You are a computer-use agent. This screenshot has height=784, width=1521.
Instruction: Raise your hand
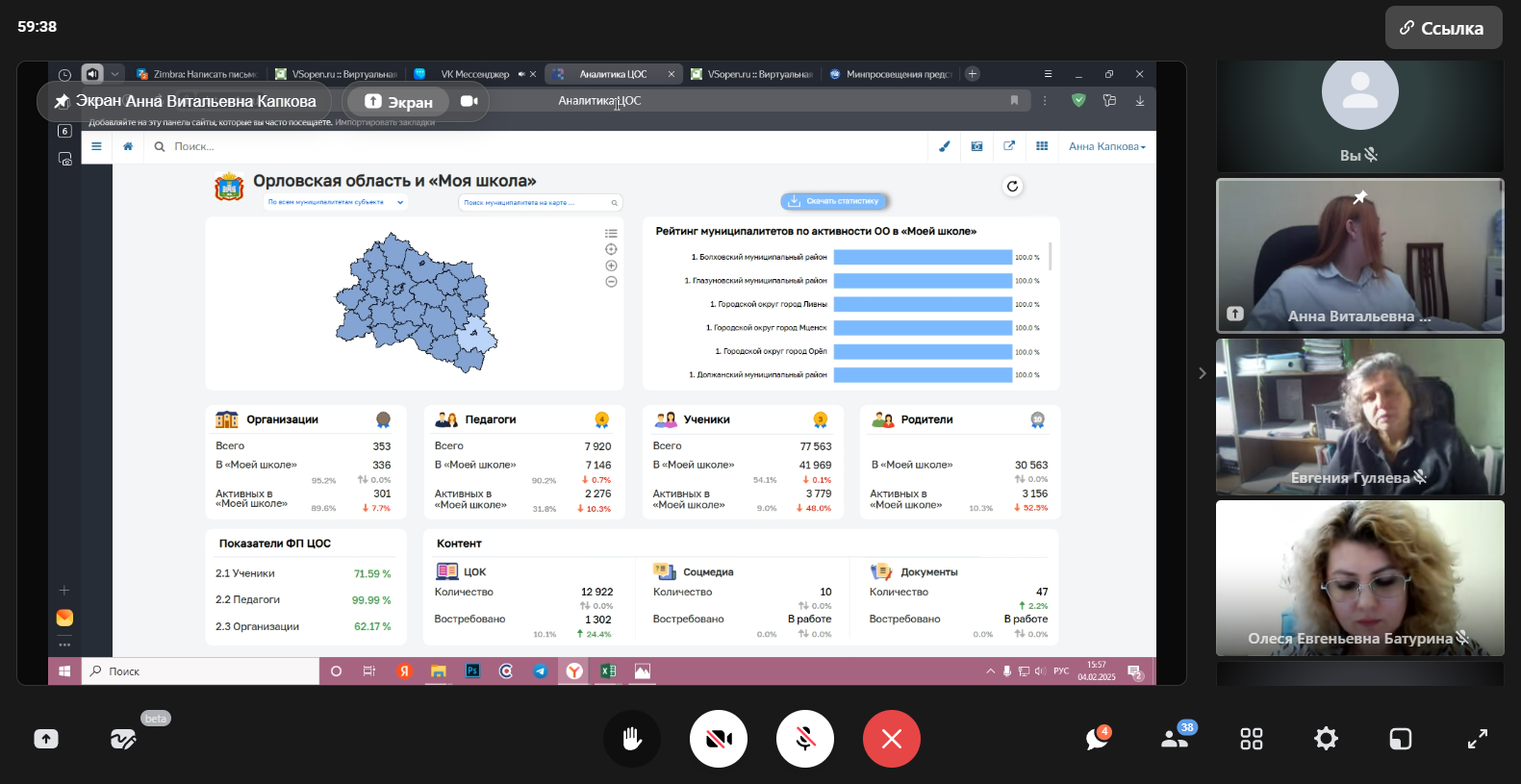click(x=631, y=739)
